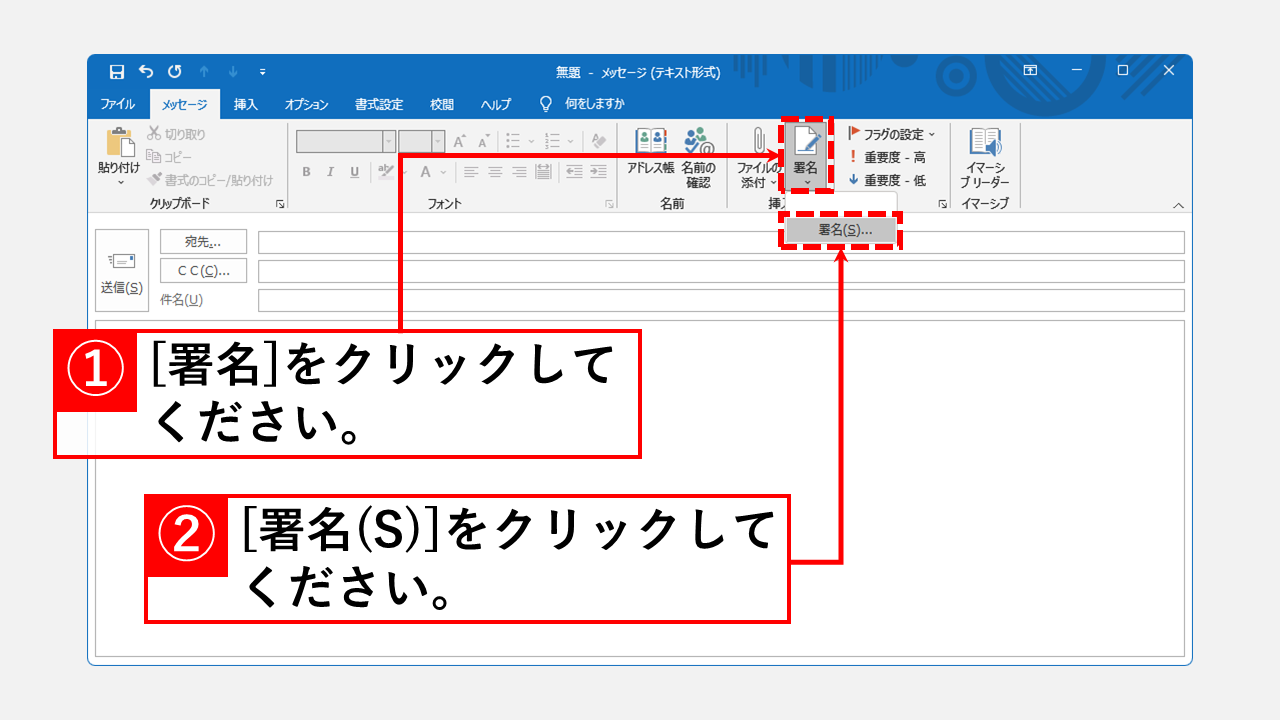Open the フラグの設定 dropdown

click(891, 134)
